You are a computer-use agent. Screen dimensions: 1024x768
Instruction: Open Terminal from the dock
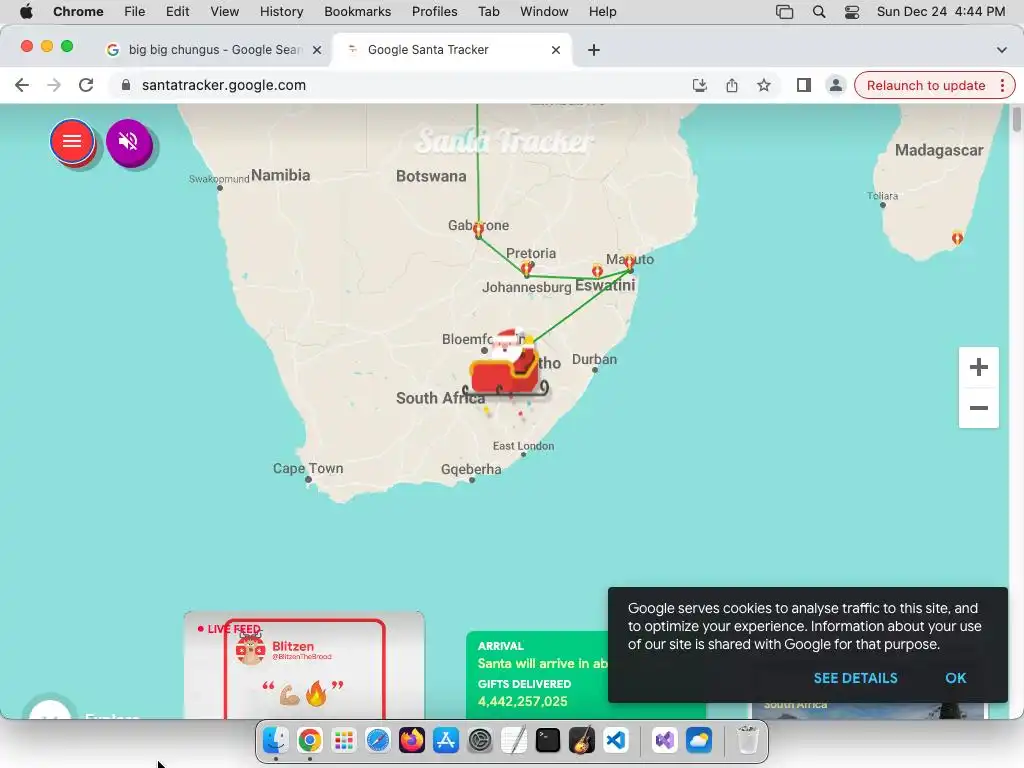pyautogui.click(x=547, y=740)
